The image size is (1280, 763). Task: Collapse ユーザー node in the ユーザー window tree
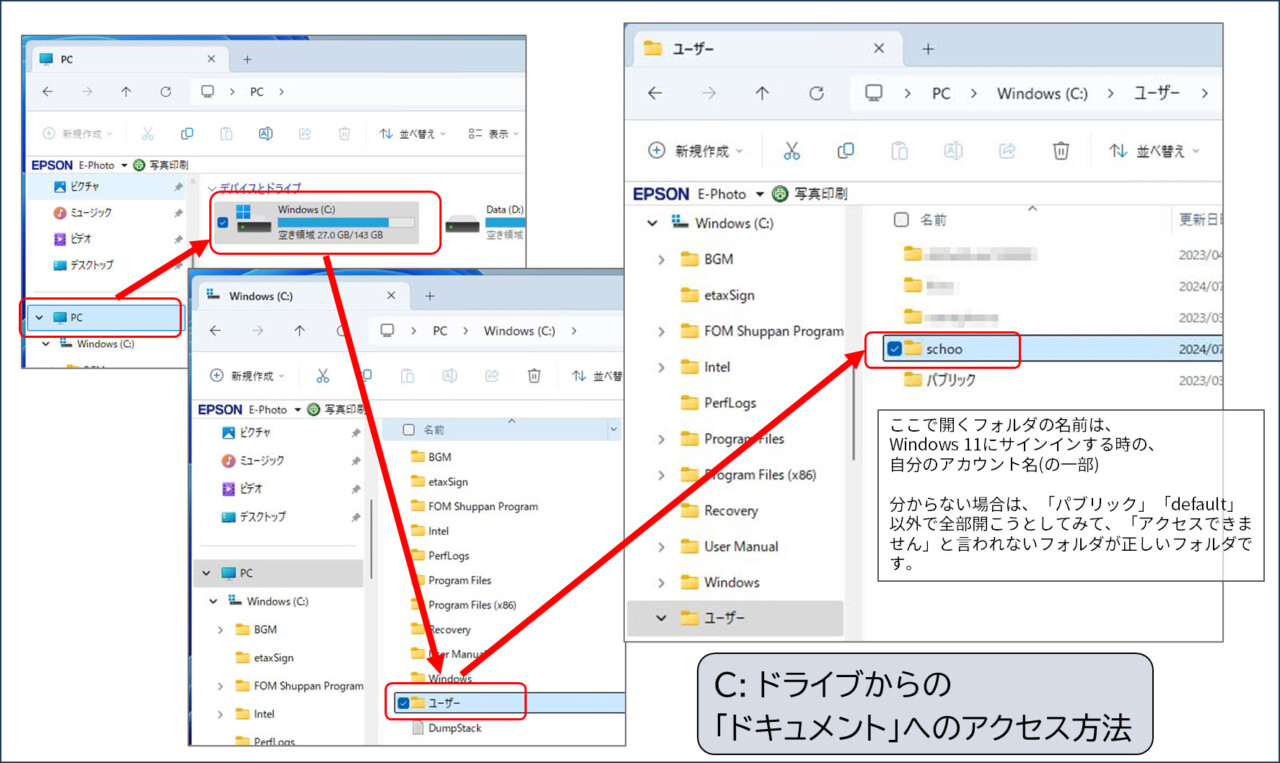661,618
